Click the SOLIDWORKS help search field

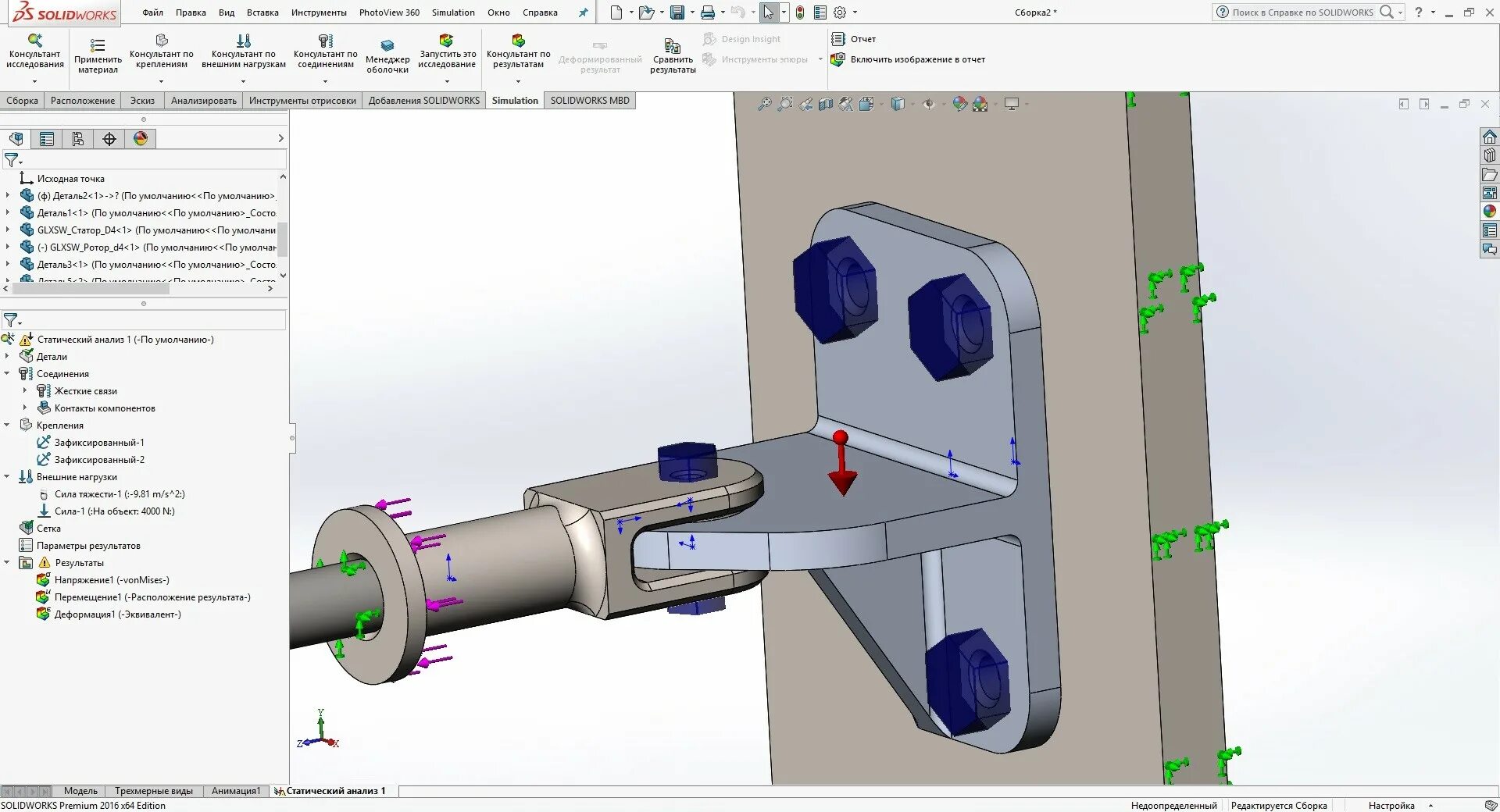1303,12
